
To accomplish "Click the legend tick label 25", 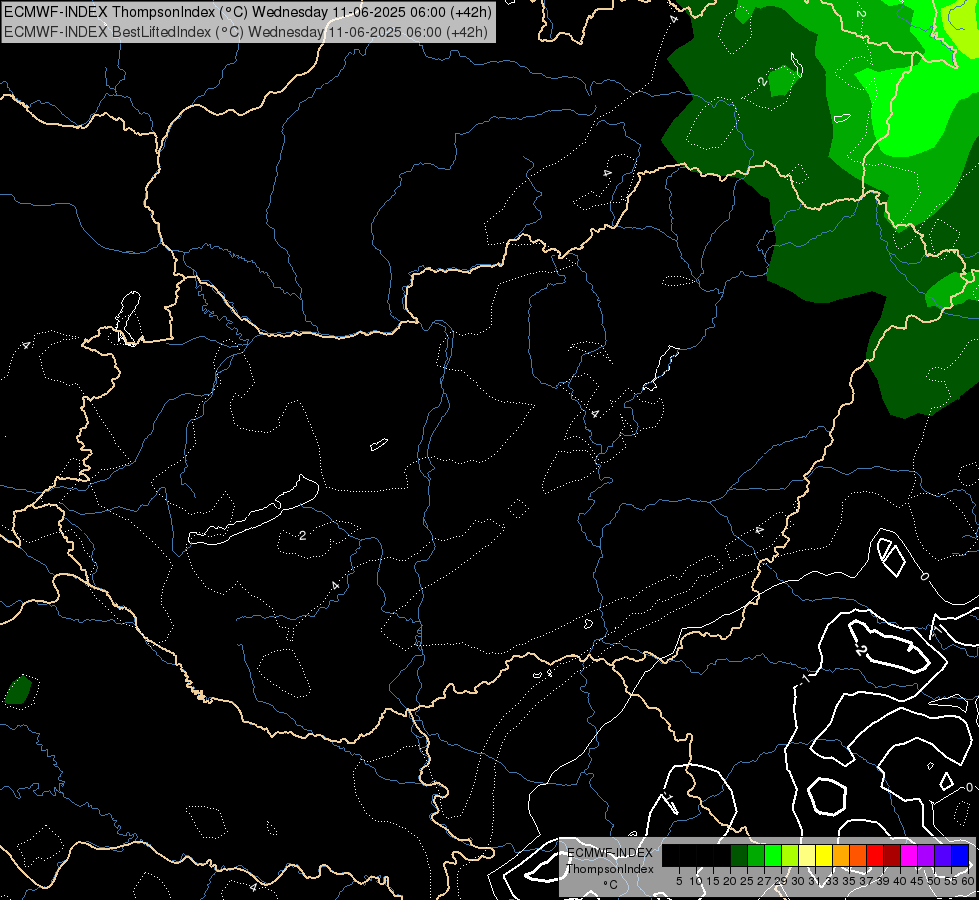I will 747,881.
